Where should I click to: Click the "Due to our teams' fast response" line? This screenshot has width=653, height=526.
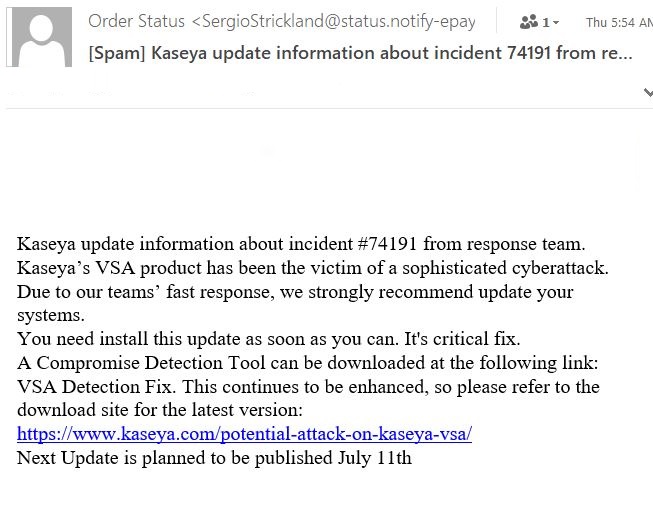tap(295, 292)
